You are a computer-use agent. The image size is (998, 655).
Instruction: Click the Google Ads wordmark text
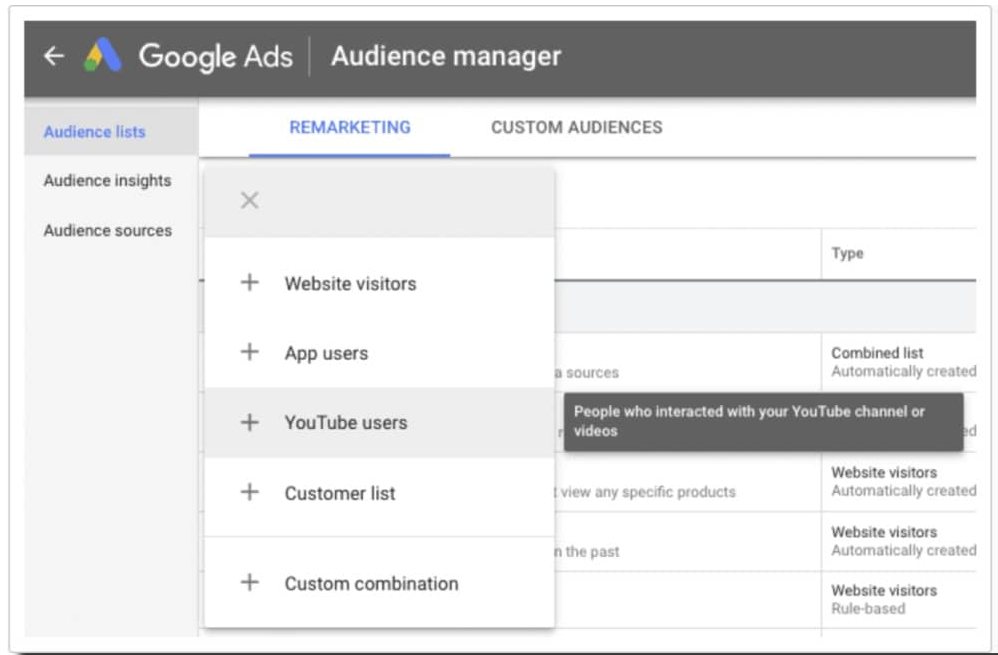(x=216, y=57)
